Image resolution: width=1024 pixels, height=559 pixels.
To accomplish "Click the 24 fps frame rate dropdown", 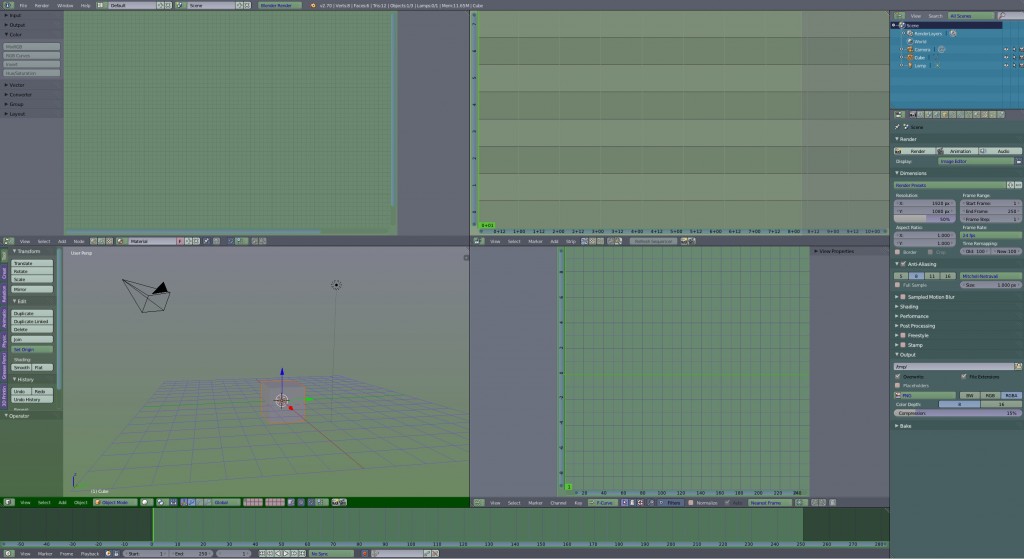I will (991, 235).
